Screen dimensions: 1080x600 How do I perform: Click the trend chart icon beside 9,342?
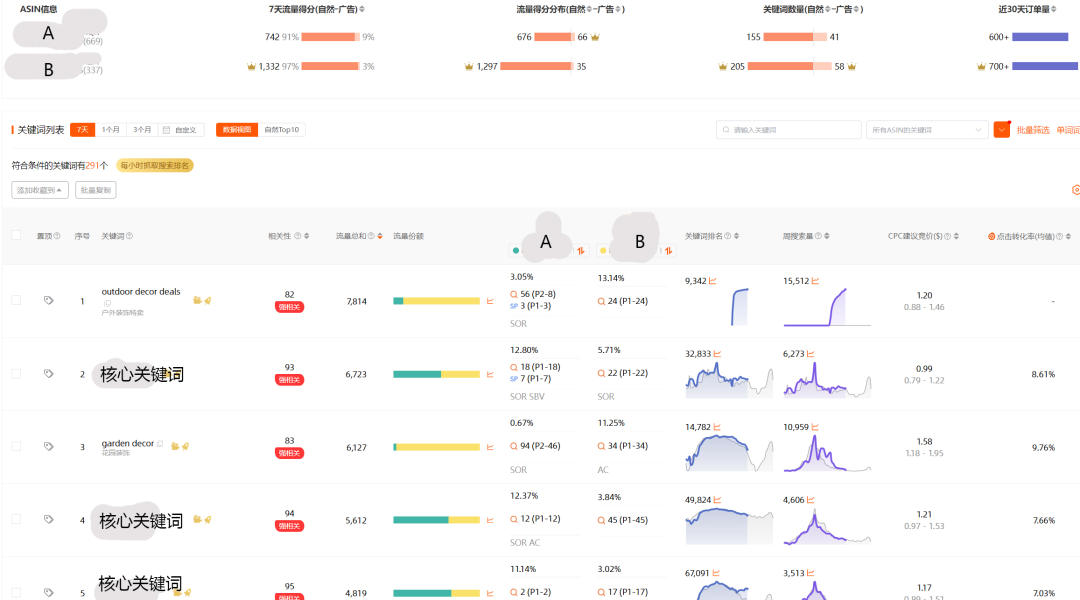pos(713,280)
